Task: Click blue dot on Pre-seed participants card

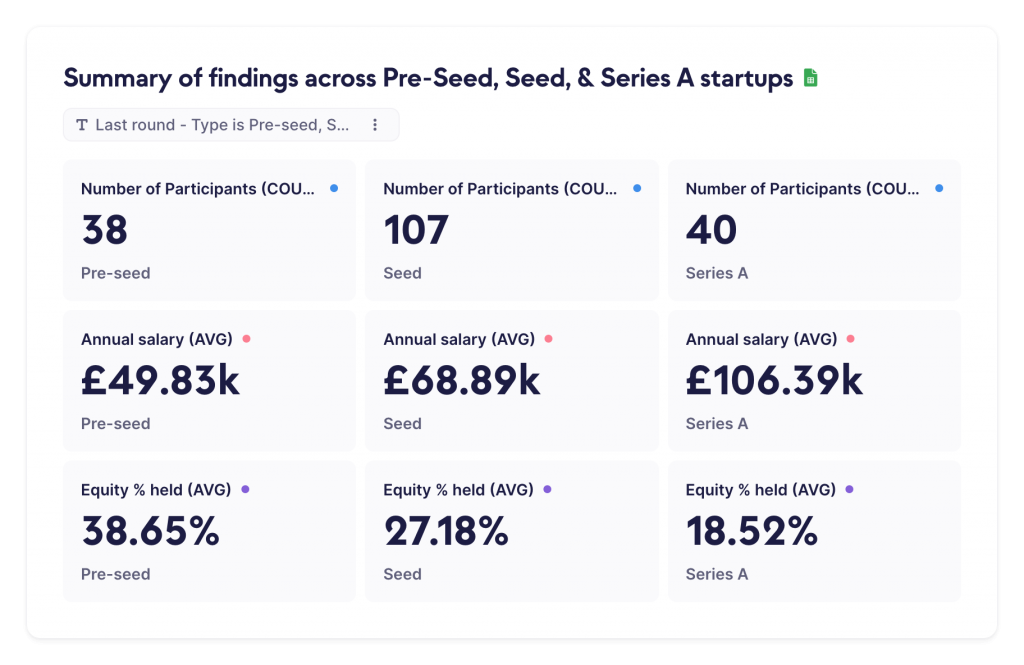Action: pos(334,188)
